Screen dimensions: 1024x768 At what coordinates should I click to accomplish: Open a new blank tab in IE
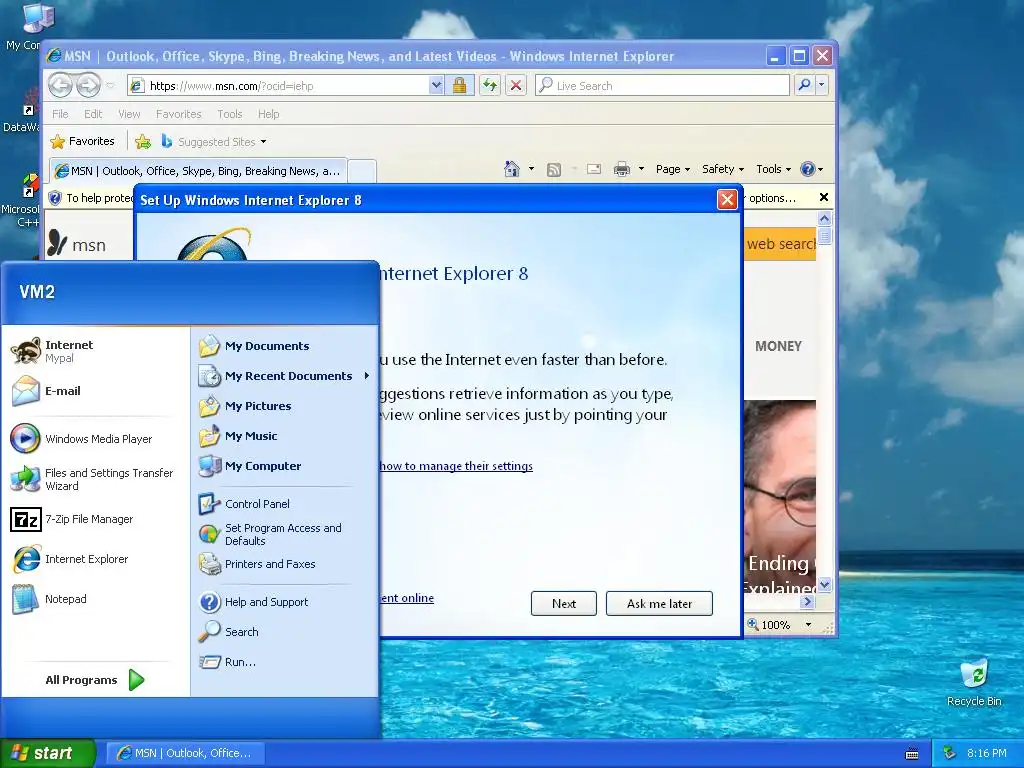coord(362,172)
